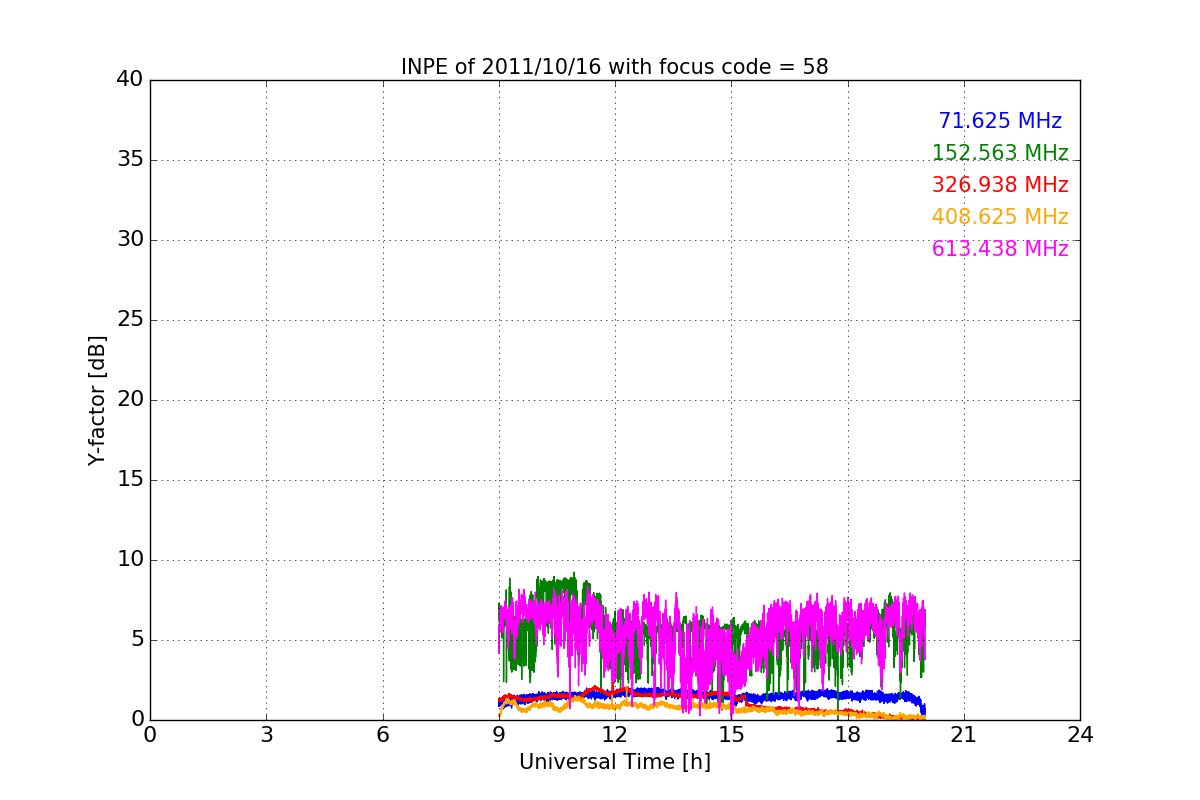This screenshot has width=1200, height=800.
Task: Click the y-axis tick label 40
Action: coord(130,80)
